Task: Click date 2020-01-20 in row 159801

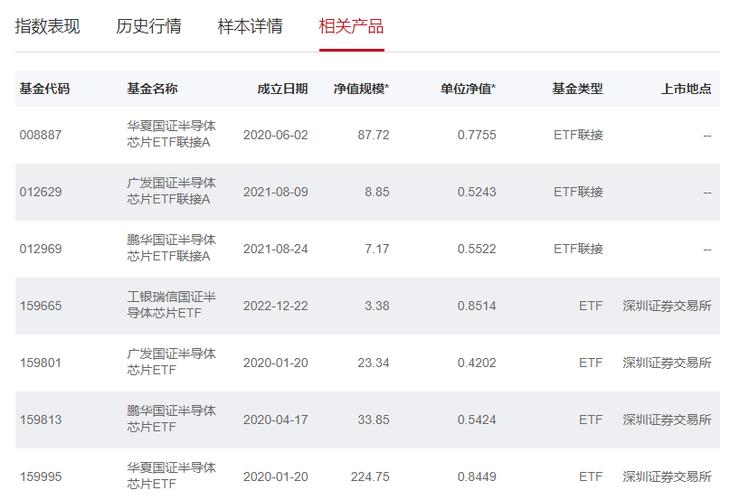Action: 276,363
